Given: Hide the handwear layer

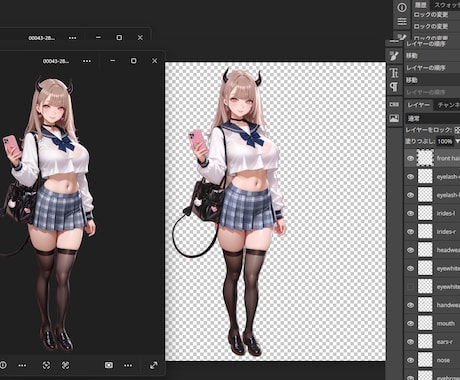Looking at the screenshot, I should [411, 305].
